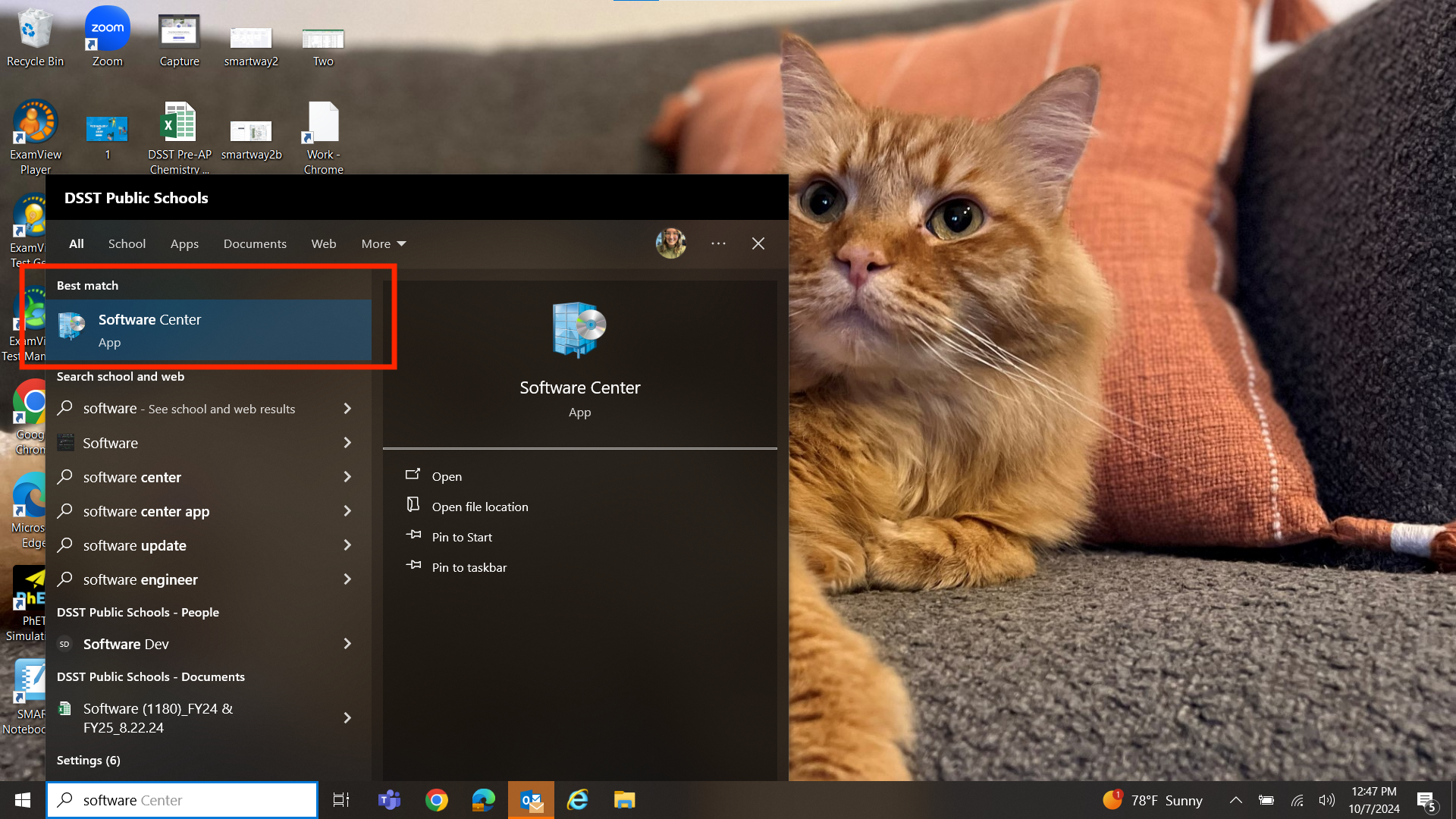The width and height of the screenshot is (1456, 819).
Task: Select the ExamView Player desktop shortcut
Action: [x=35, y=138]
